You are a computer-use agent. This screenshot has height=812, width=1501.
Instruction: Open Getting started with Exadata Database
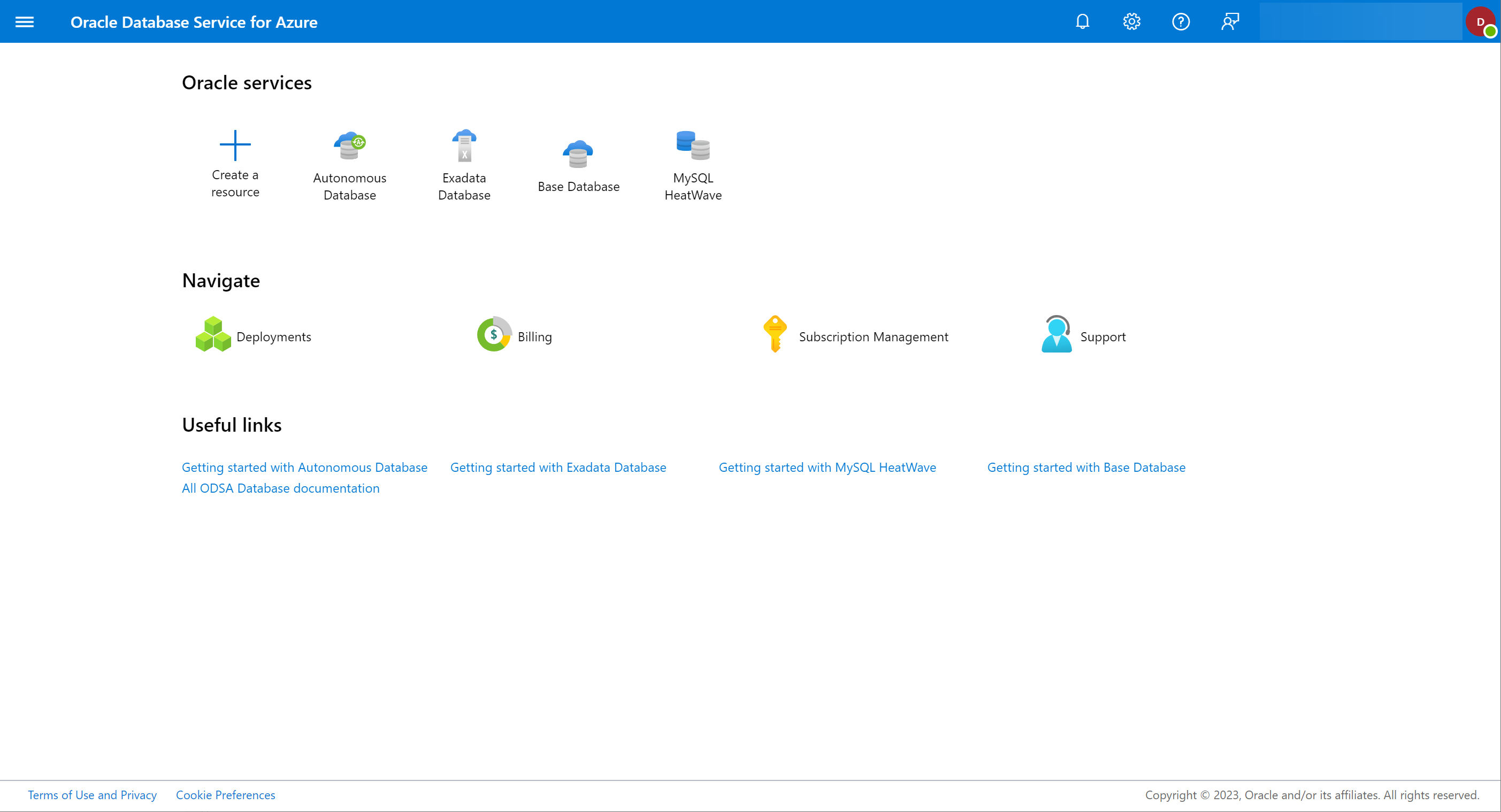point(557,467)
